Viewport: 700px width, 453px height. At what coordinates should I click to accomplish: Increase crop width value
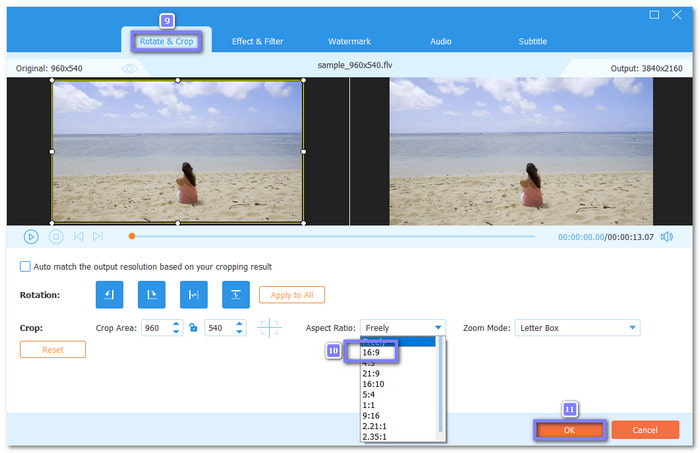tap(176, 324)
